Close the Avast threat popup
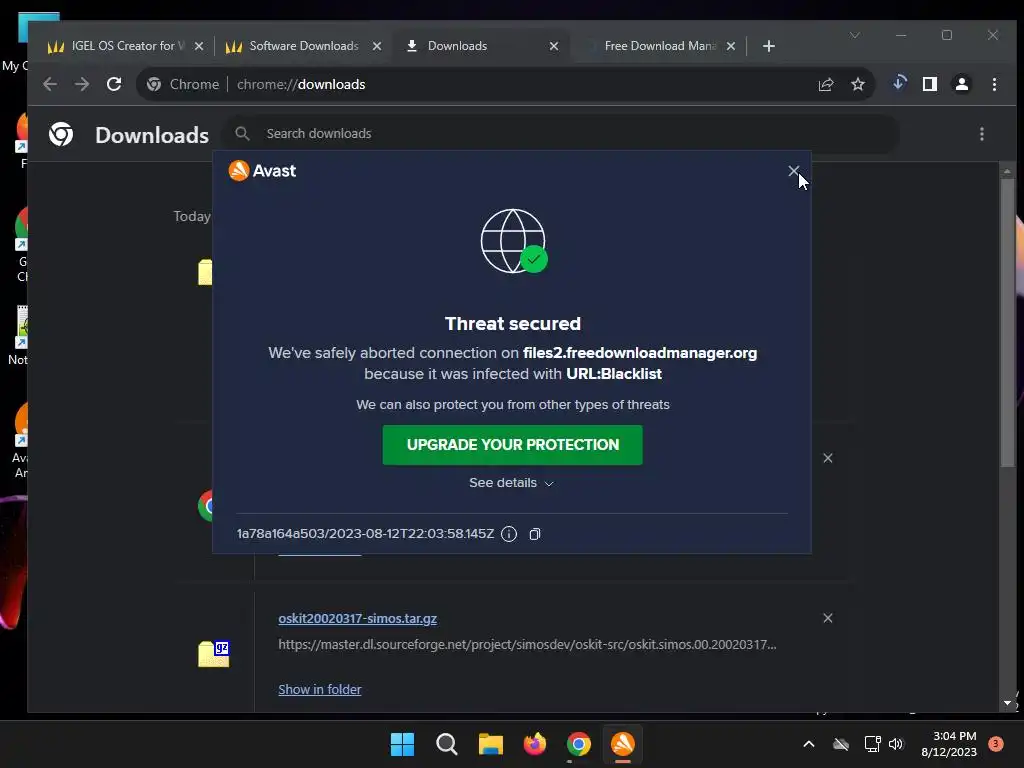The image size is (1024, 768). [x=793, y=171]
